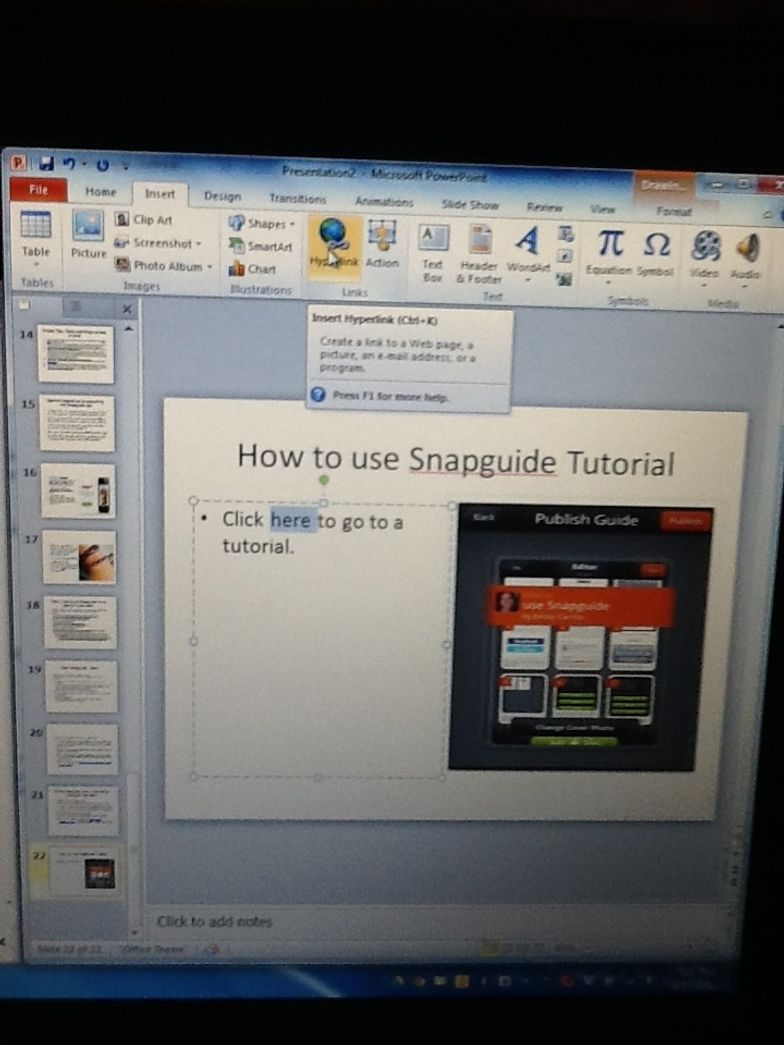Click the Redo button in quick access toolbar
The width and height of the screenshot is (784, 1045).
(102, 165)
